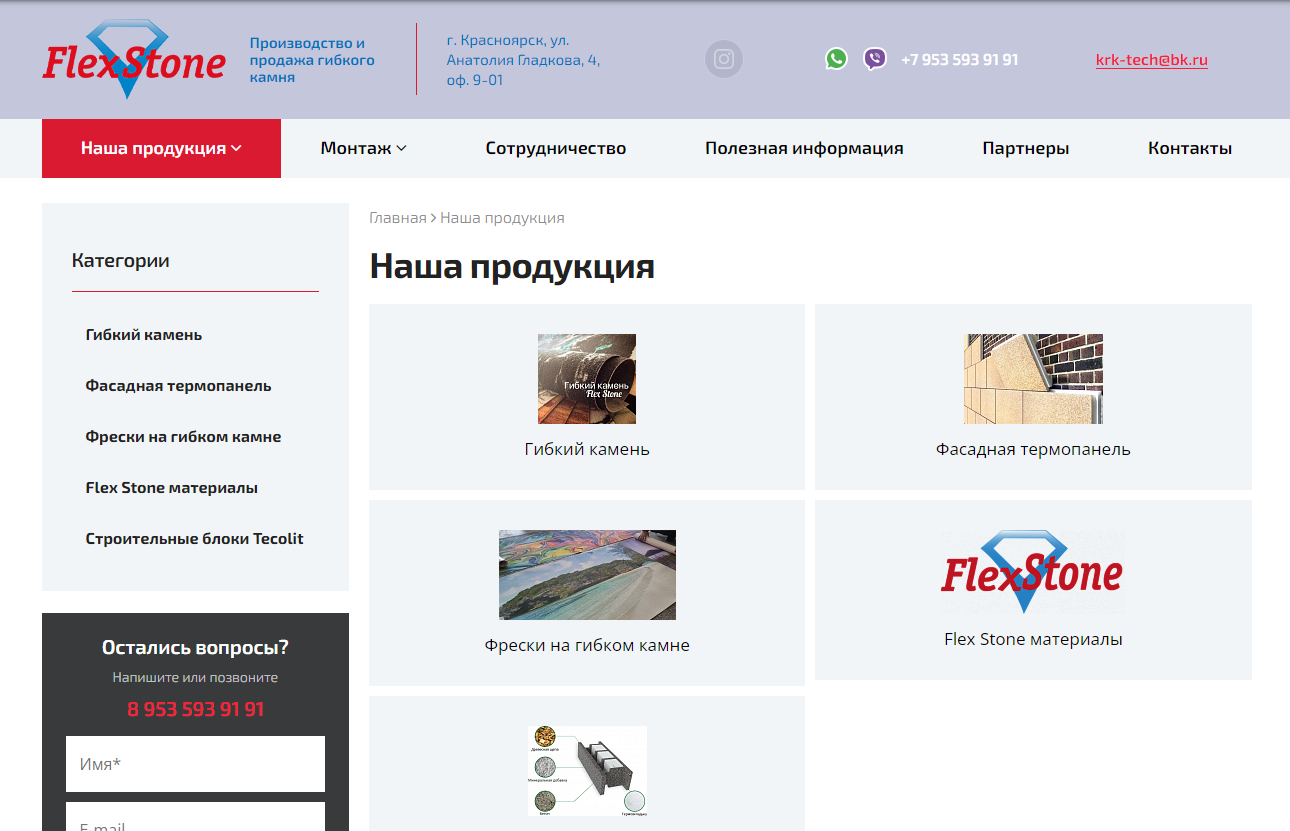
Task: Click the Фасадная термопанель card title
Action: click(1033, 449)
